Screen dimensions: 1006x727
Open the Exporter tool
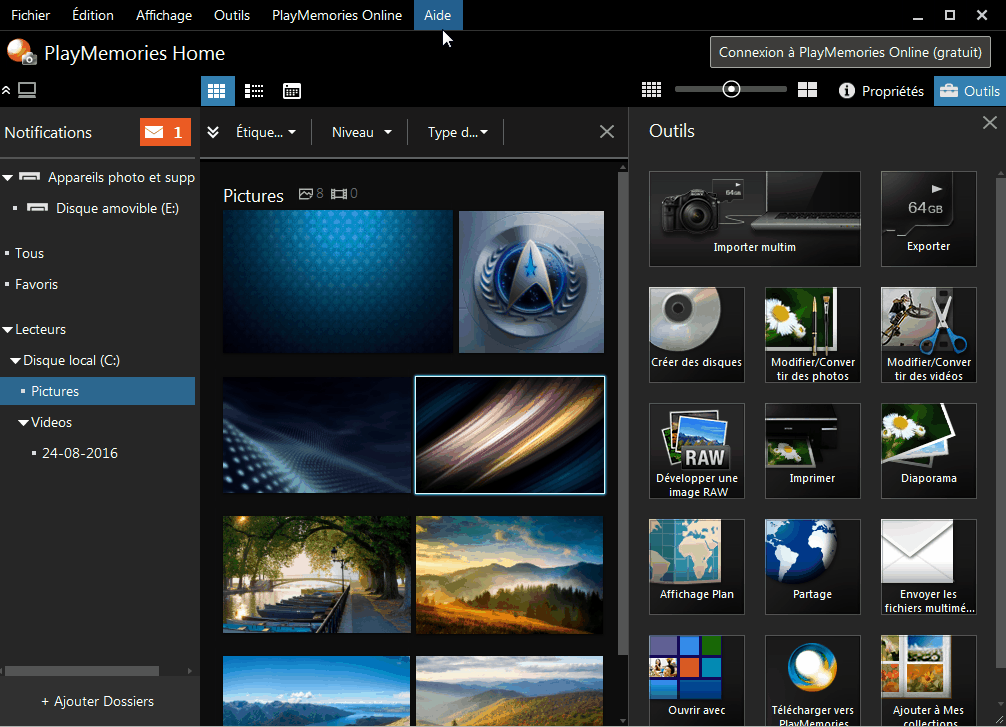pos(928,219)
